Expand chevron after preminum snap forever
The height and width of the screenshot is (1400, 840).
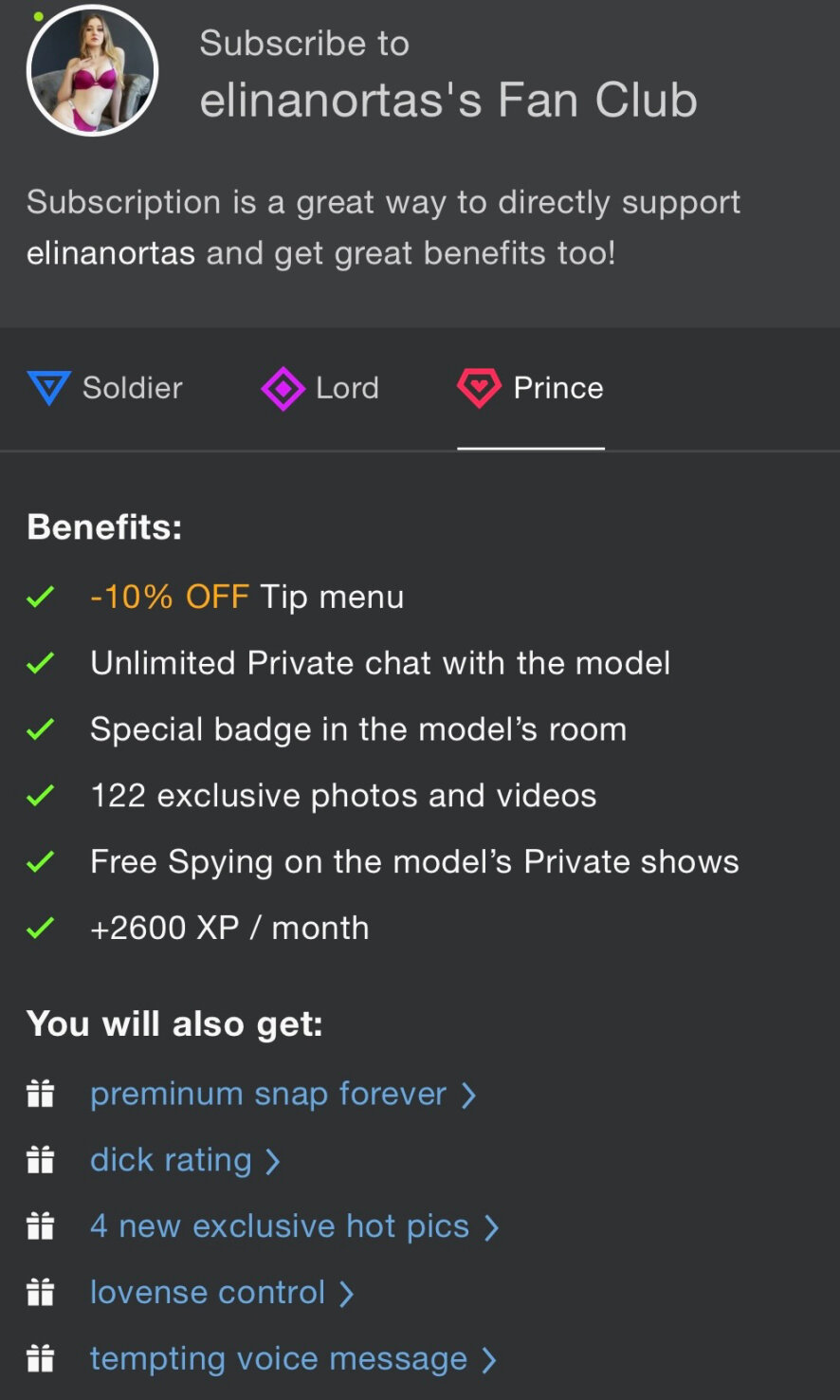pyautogui.click(x=468, y=1096)
